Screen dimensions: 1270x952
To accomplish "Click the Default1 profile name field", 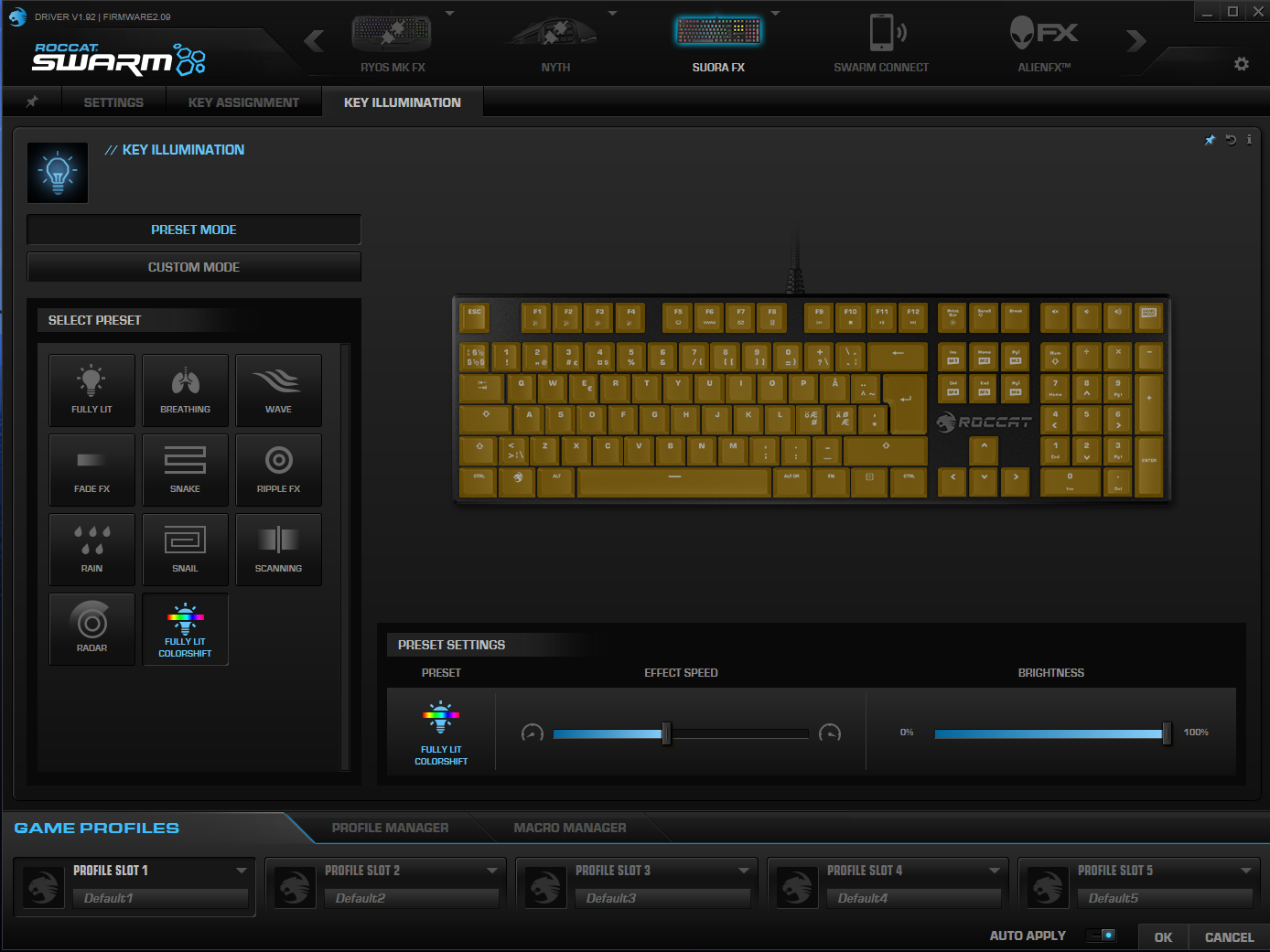I will (x=160, y=898).
